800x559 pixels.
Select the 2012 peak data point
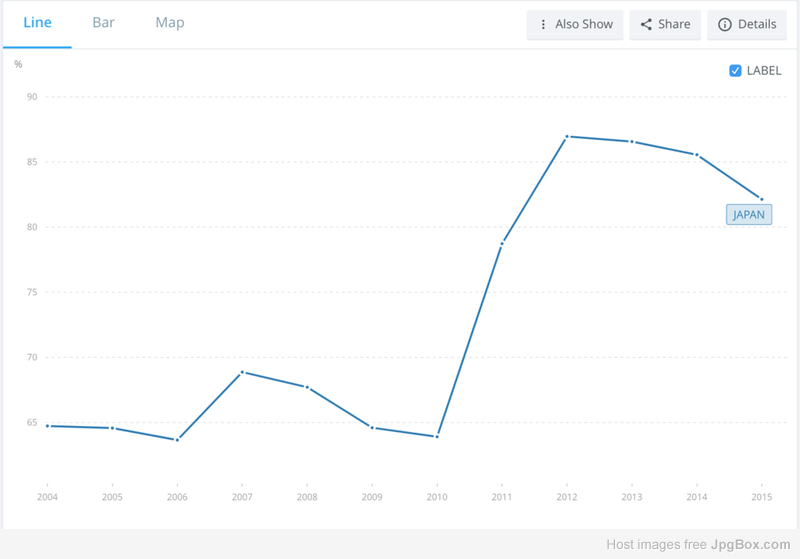(x=567, y=137)
